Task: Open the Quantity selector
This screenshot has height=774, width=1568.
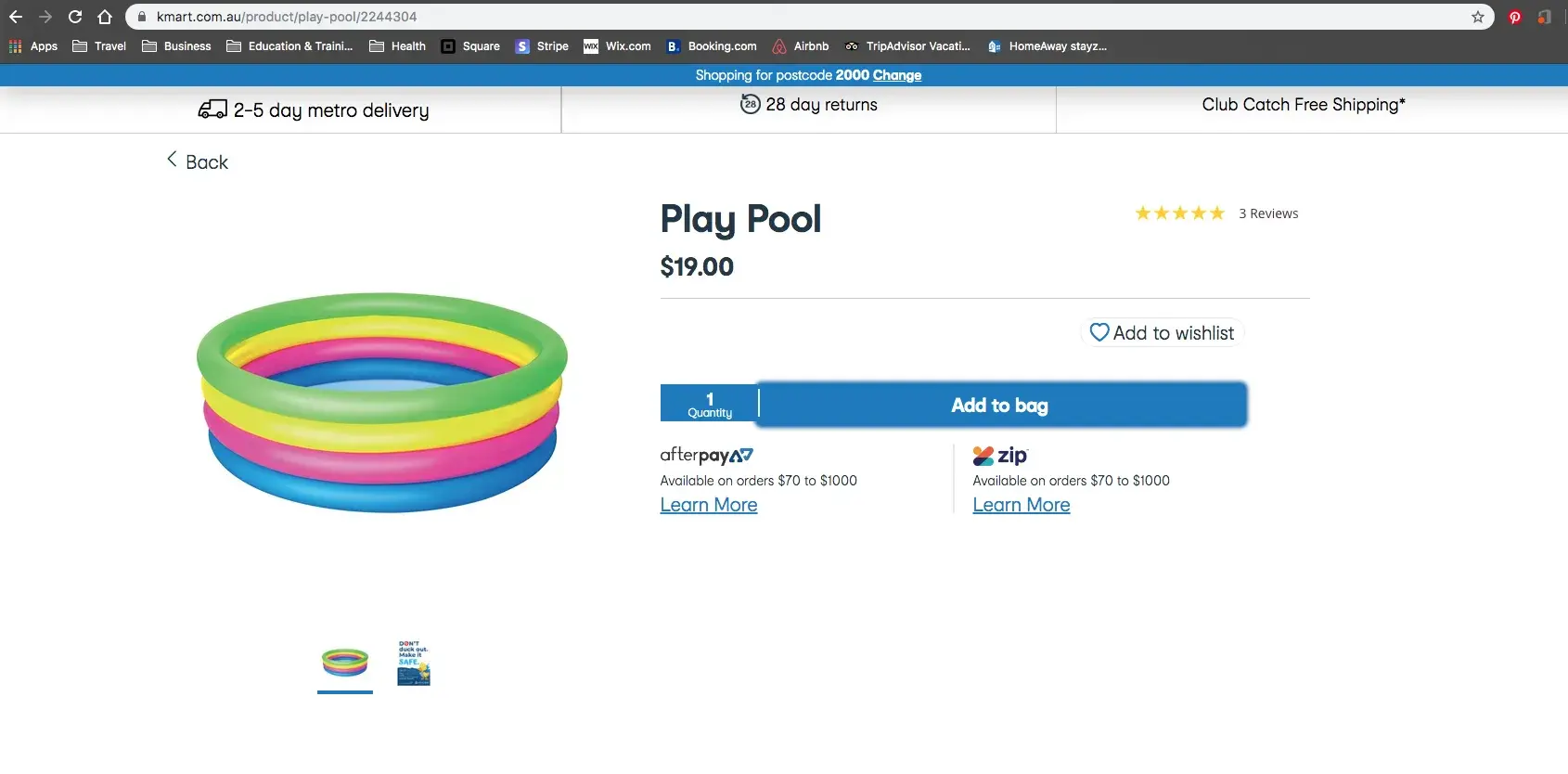Action: pos(710,405)
